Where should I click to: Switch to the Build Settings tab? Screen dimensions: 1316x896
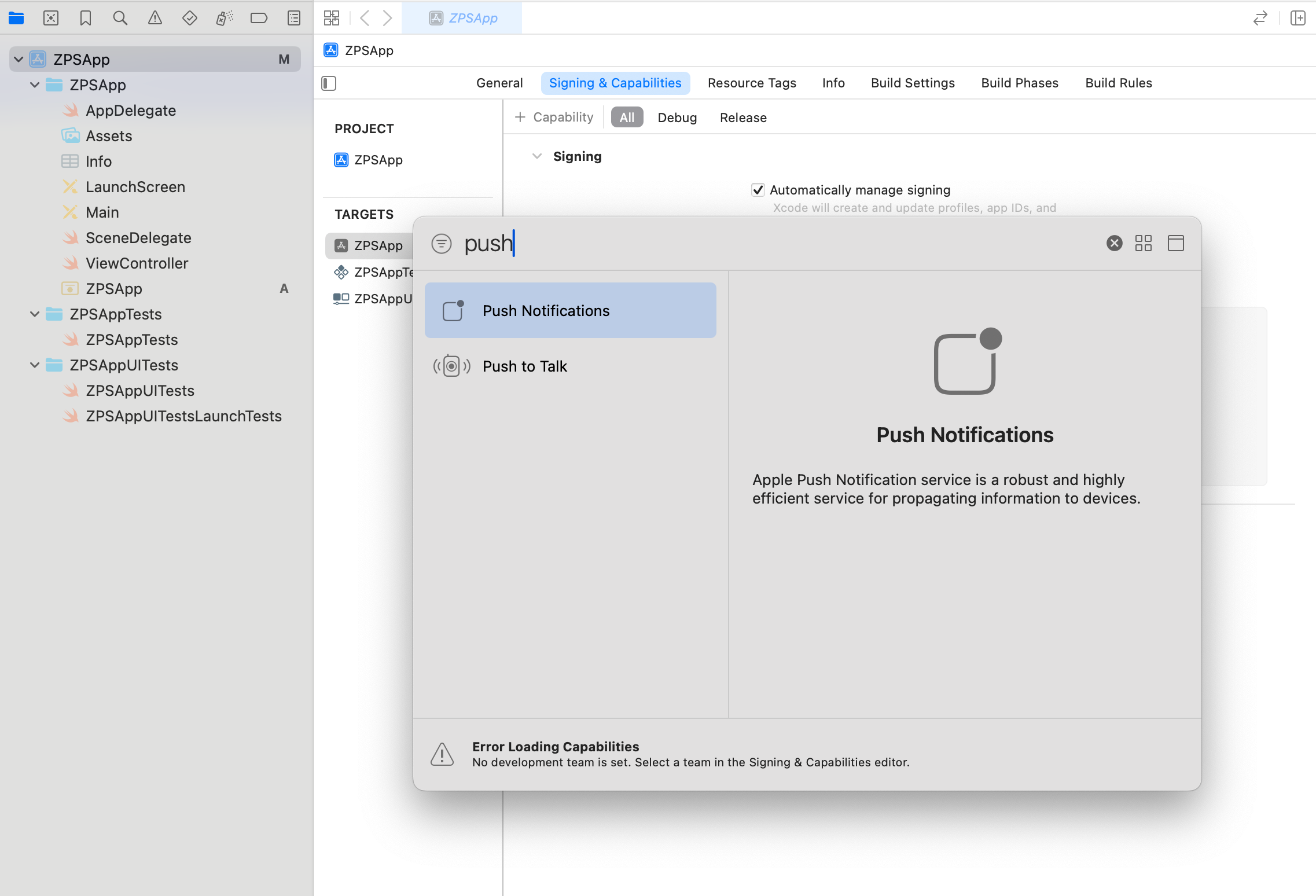[x=913, y=83]
